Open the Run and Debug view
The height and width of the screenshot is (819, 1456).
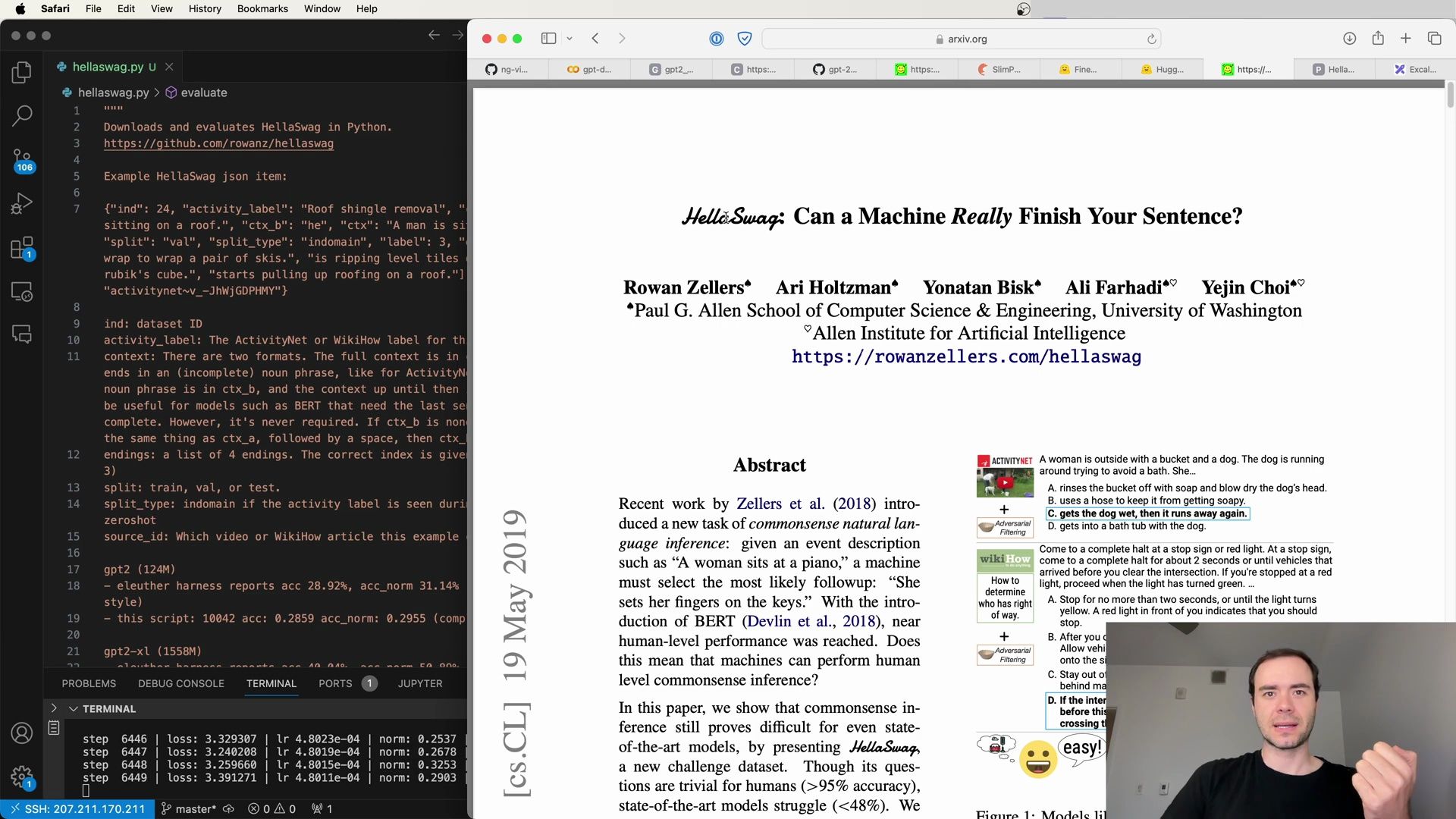tap(22, 203)
